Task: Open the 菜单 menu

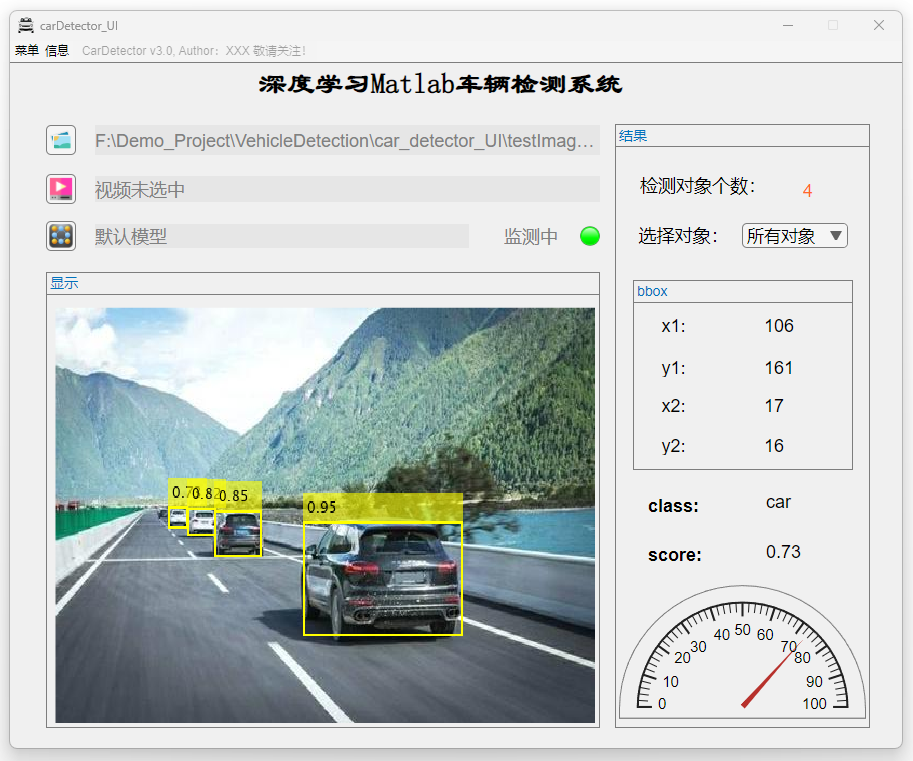Action: 27,51
